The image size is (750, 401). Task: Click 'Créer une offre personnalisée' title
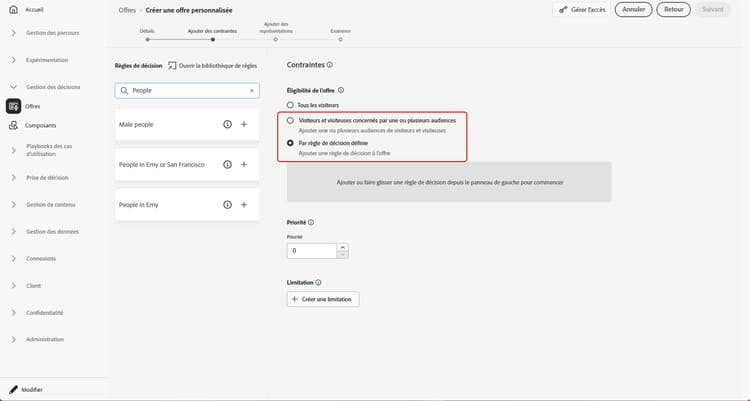pyautogui.click(x=189, y=10)
